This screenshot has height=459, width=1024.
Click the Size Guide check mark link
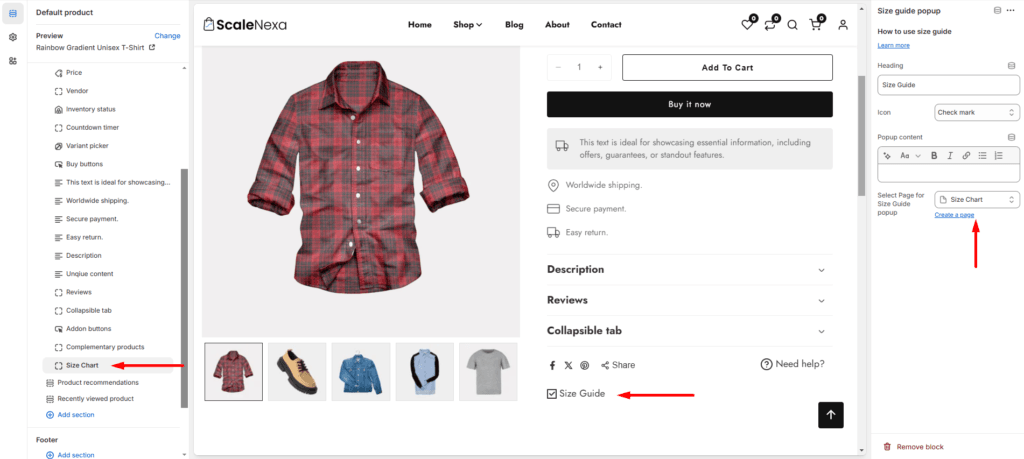click(x=576, y=394)
